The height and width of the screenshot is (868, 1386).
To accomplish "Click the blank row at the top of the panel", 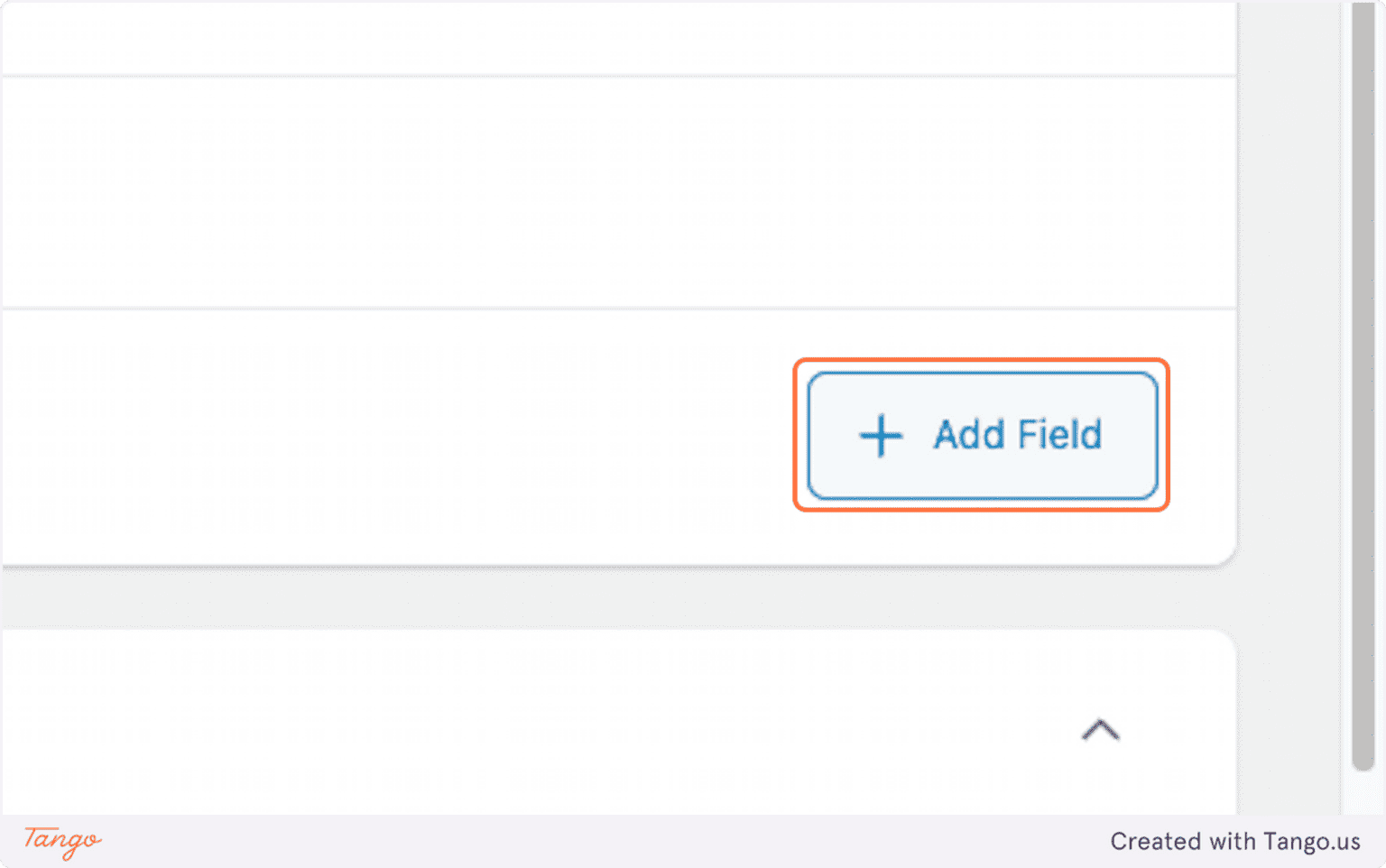I will click(x=614, y=38).
